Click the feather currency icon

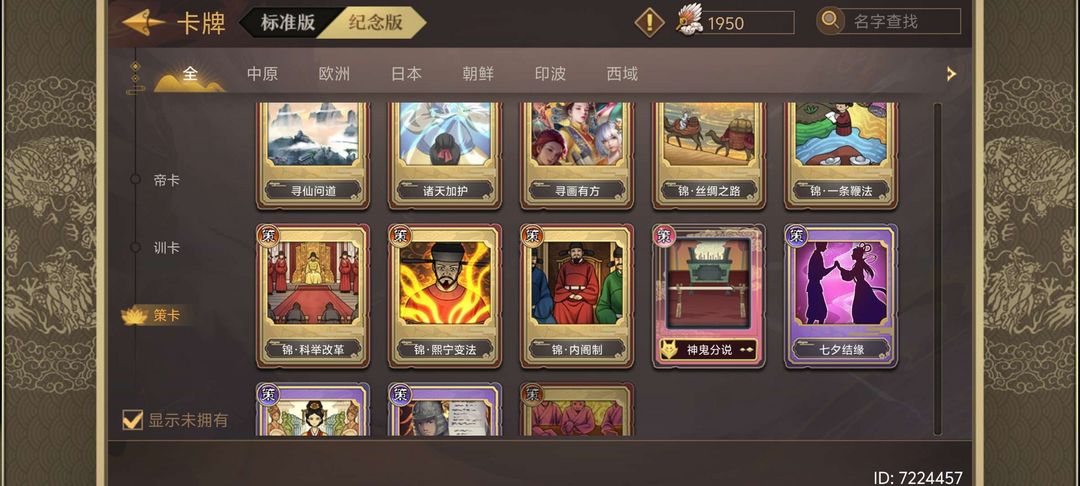coord(688,19)
